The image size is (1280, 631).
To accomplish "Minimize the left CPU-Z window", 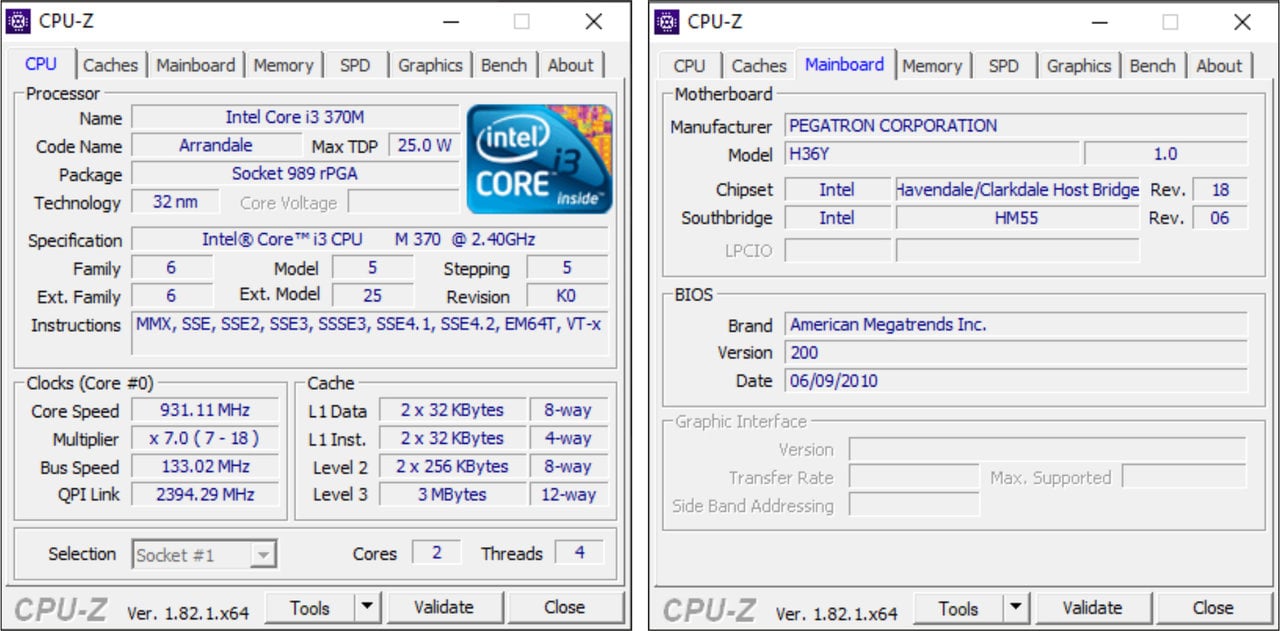I will [x=450, y=21].
